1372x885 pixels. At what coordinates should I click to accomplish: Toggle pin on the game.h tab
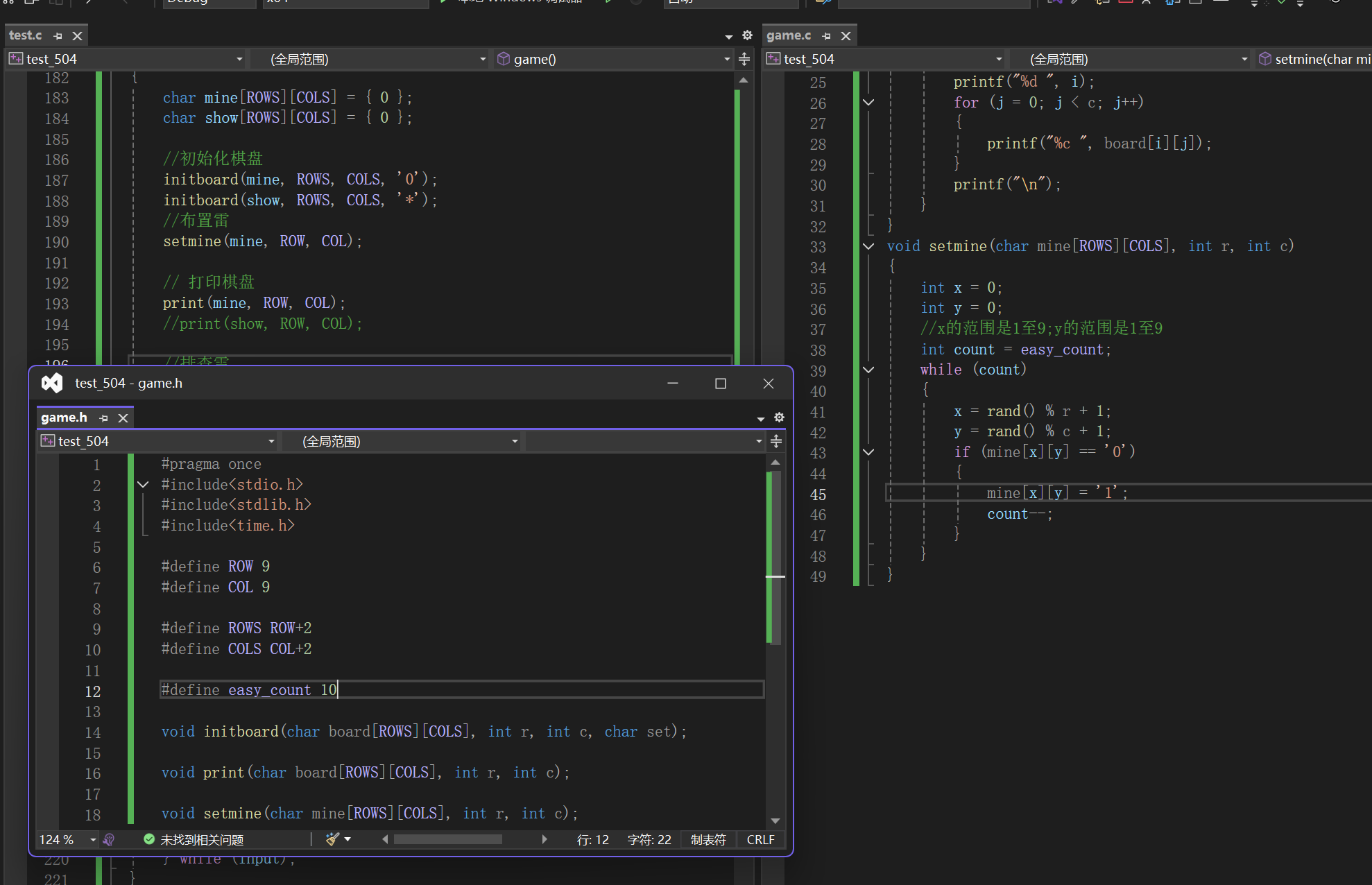[x=104, y=418]
